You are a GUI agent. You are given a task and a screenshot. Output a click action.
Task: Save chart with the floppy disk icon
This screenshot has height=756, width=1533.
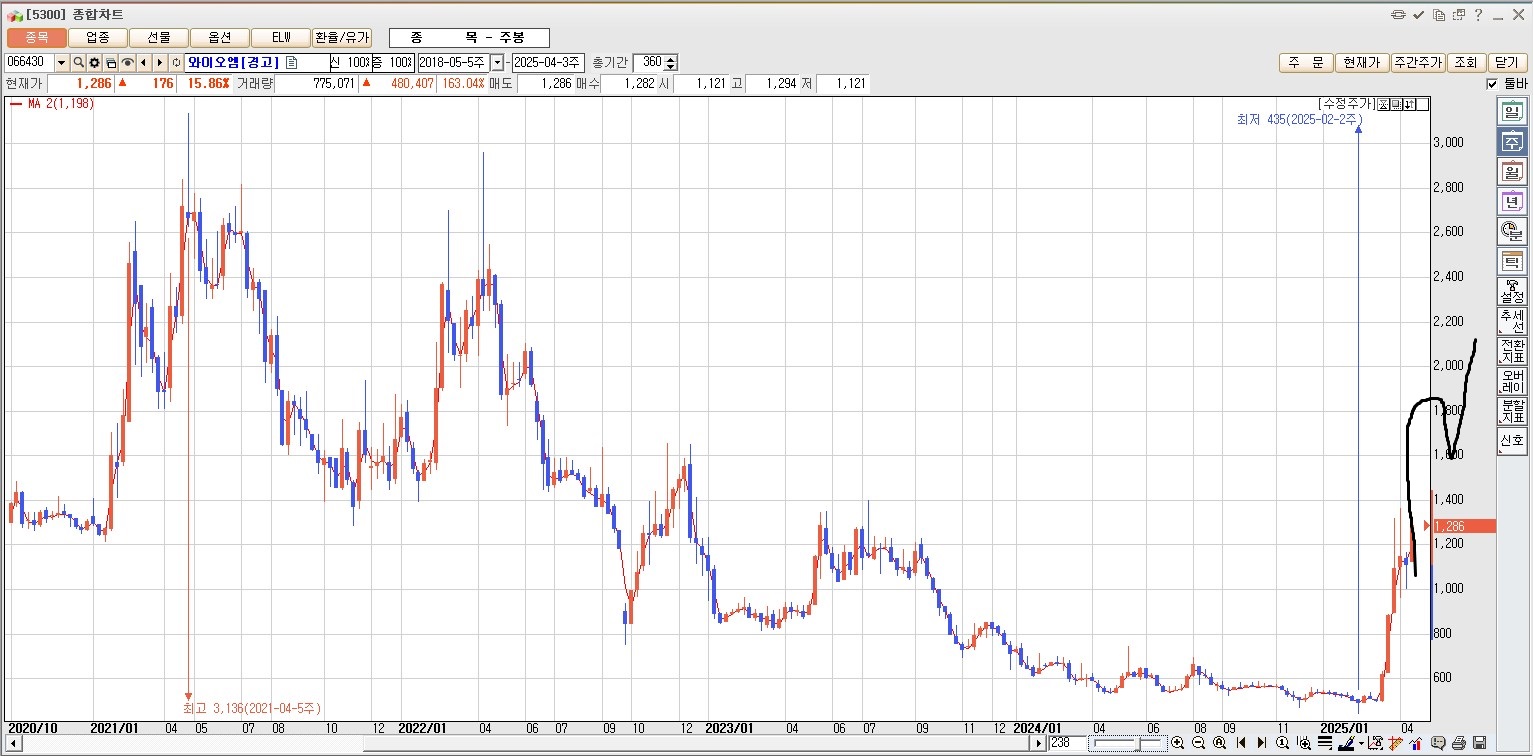1479,743
